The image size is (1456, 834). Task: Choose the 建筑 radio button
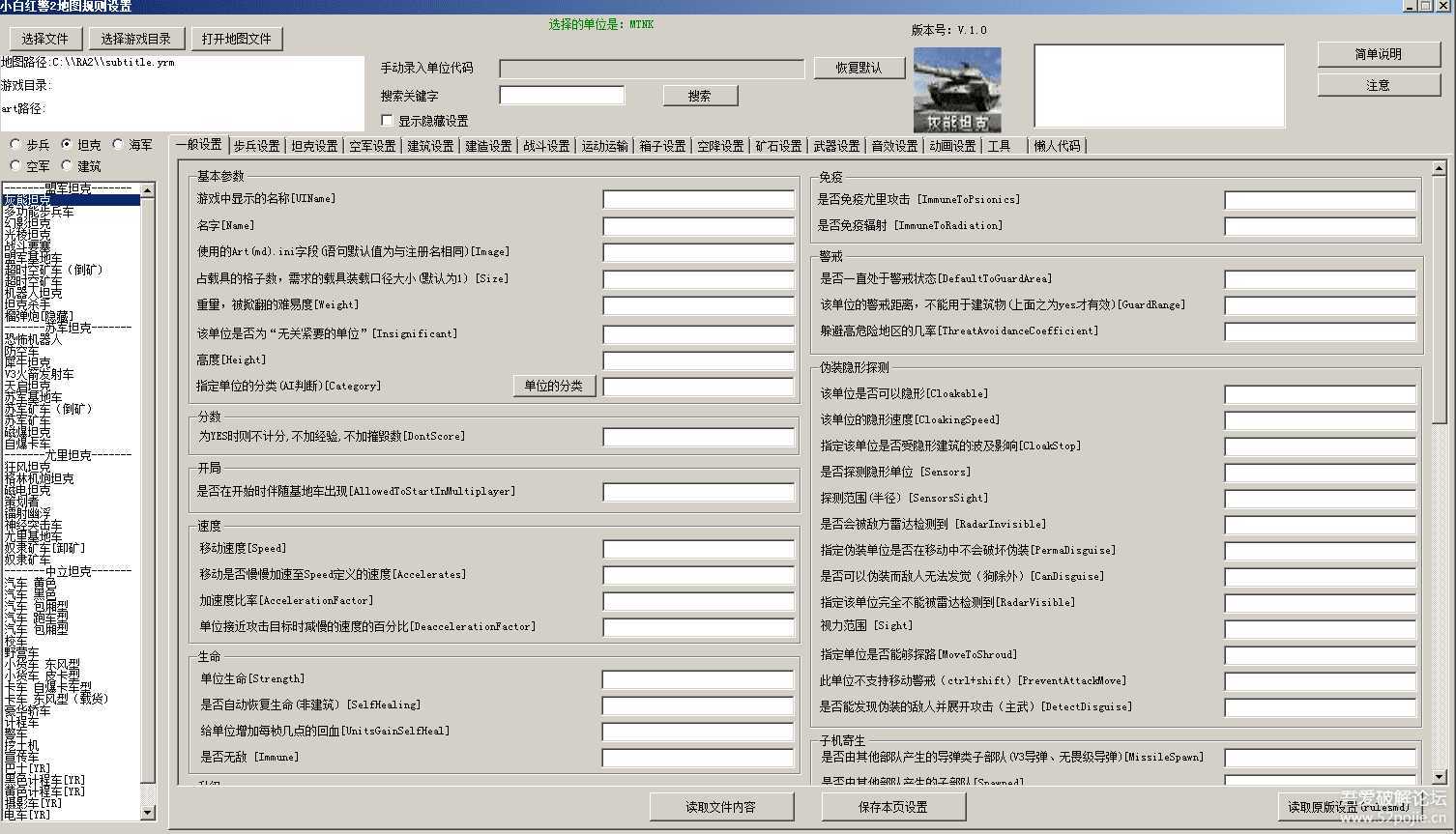pos(67,166)
